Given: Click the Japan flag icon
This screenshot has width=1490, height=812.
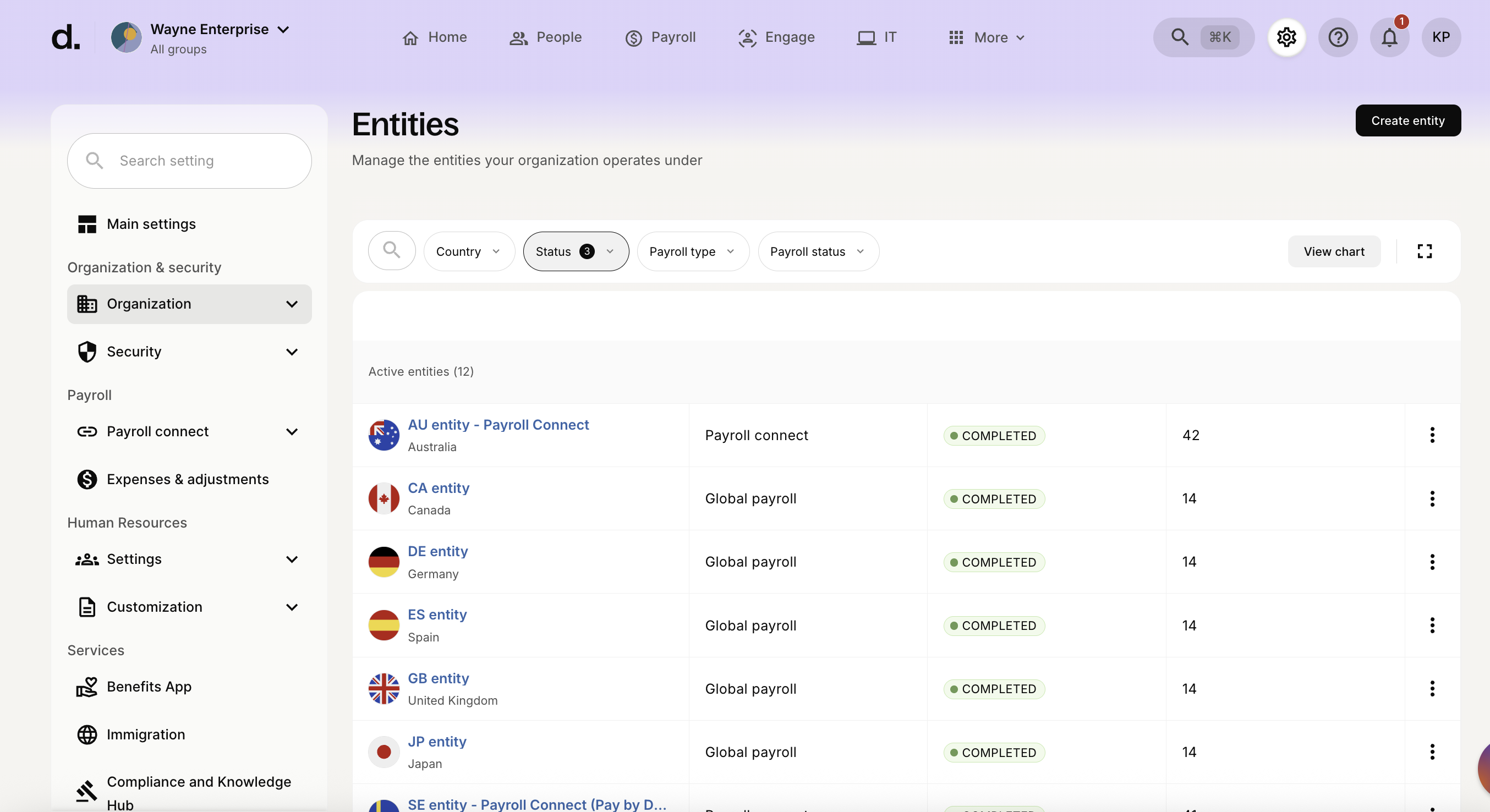Looking at the screenshot, I should pos(384,752).
